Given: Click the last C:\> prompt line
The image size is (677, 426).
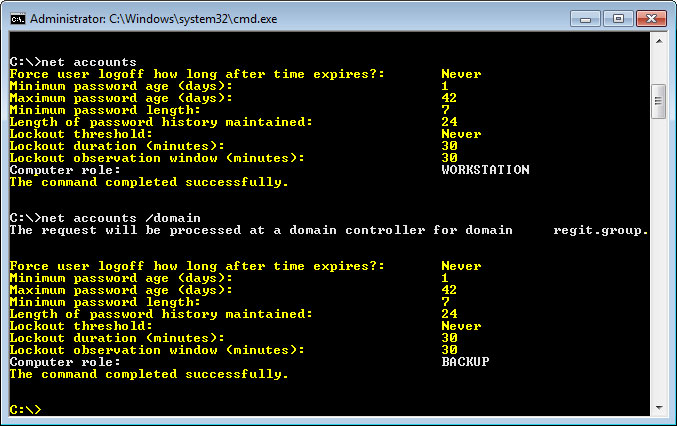Looking at the screenshot, I should [25, 409].
